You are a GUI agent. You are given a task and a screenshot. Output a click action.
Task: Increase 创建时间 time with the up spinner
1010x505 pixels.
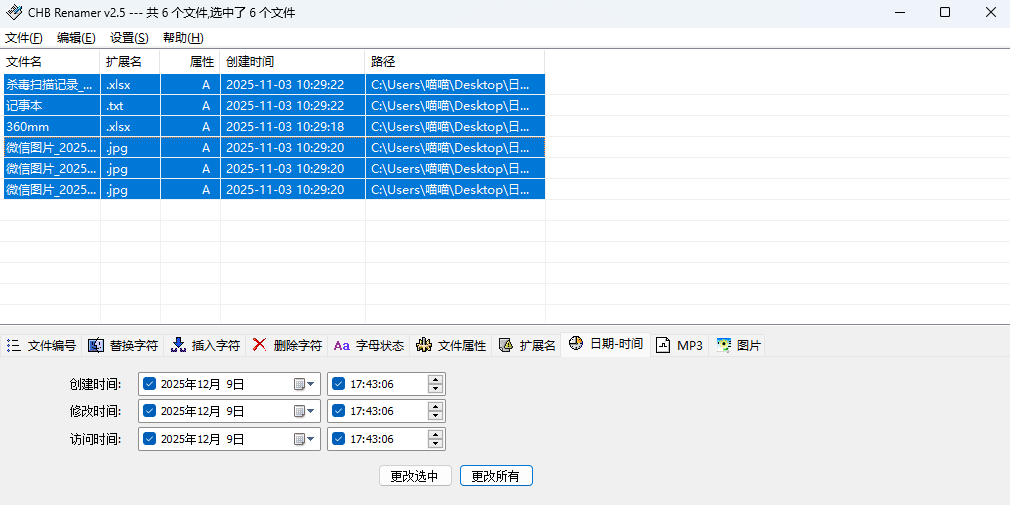(x=435, y=379)
